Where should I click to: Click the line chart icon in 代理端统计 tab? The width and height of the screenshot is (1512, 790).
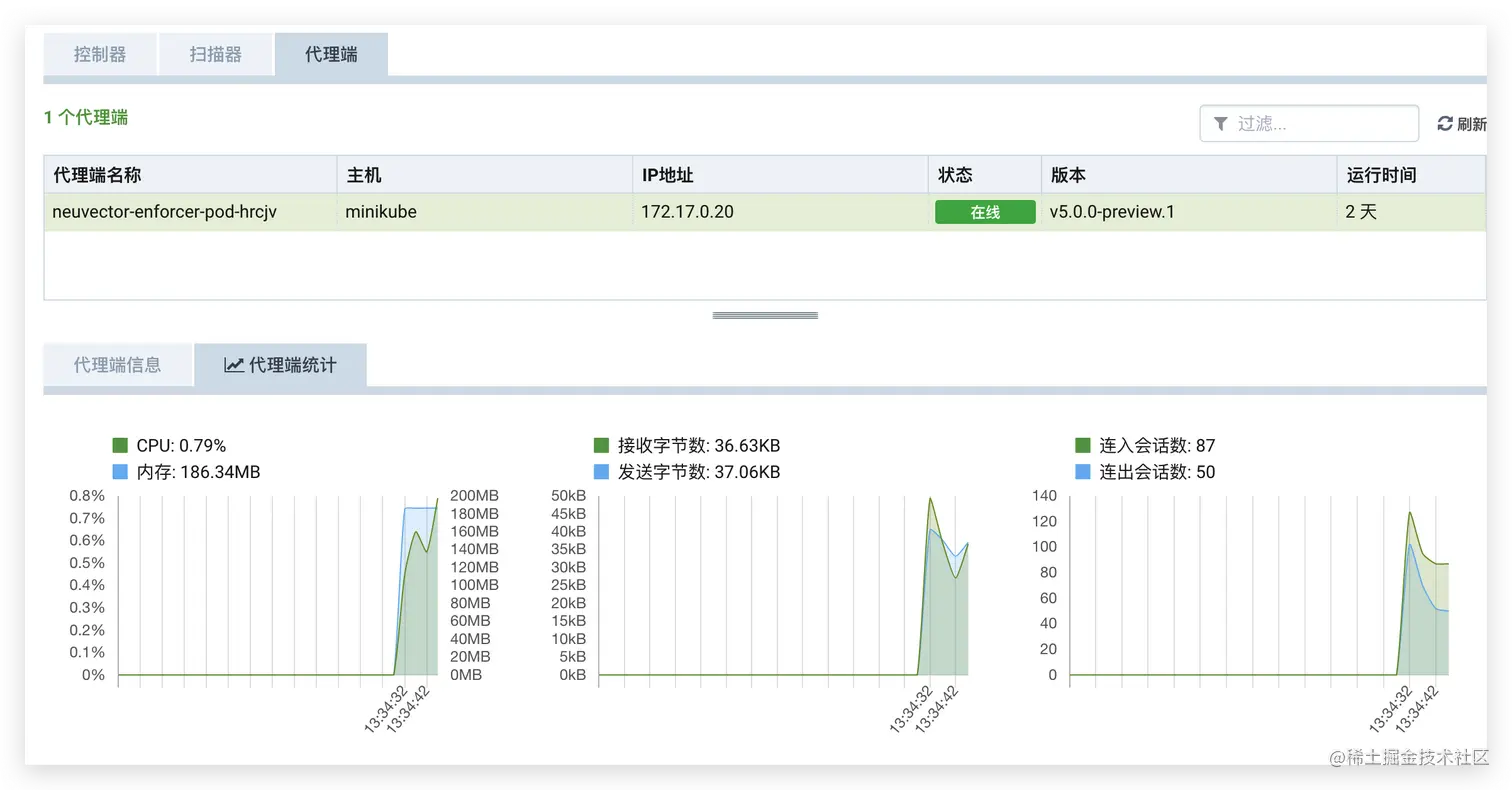coord(234,365)
